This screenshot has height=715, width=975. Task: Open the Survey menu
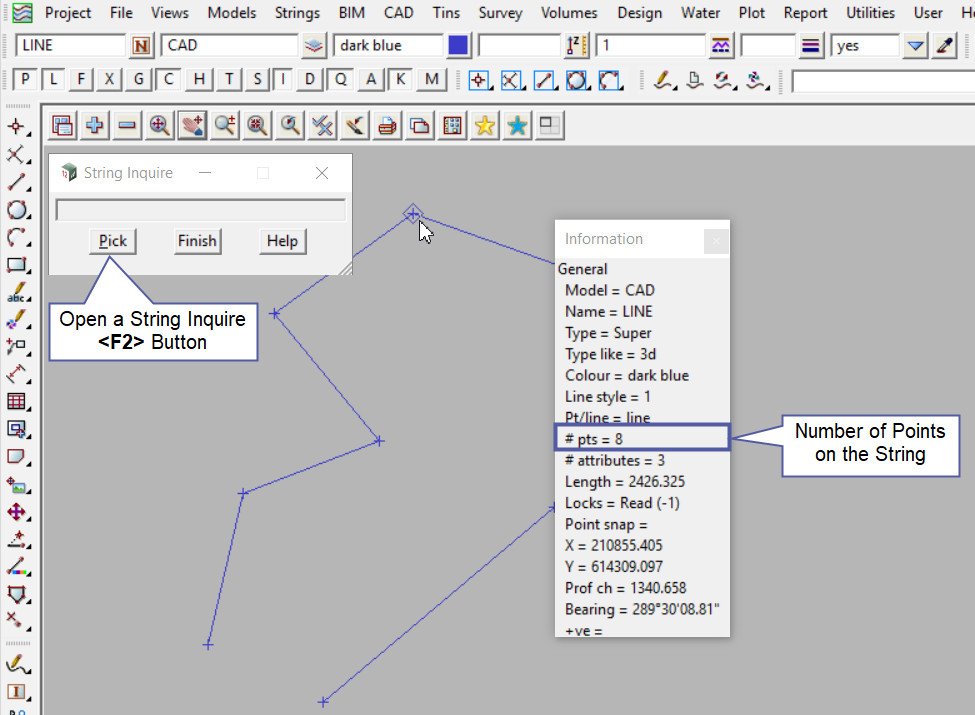tap(500, 13)
